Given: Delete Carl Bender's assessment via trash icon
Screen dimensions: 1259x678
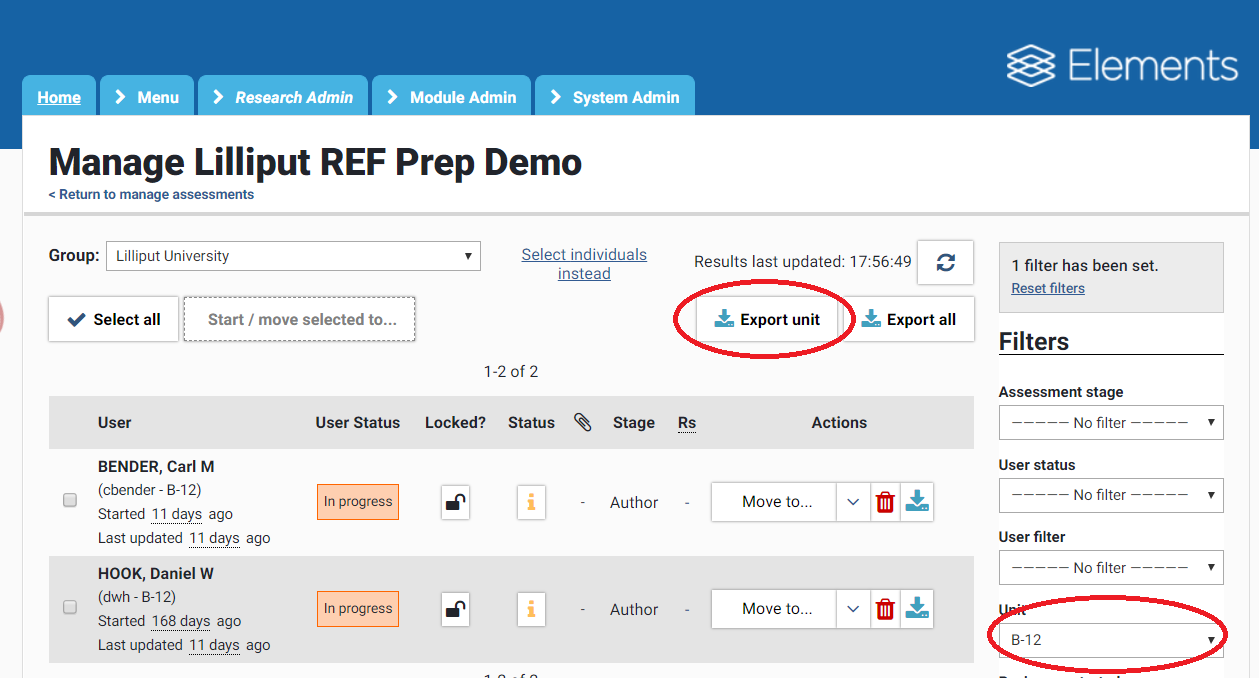Looking at the screenshot, I should point(885,502).
